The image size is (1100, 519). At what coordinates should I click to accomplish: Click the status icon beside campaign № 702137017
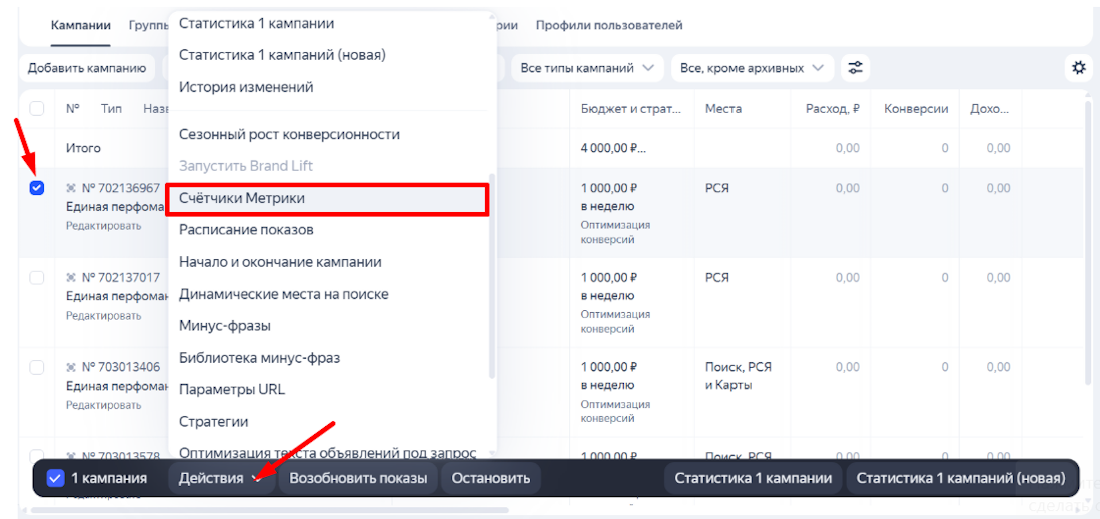pos(71,277)
